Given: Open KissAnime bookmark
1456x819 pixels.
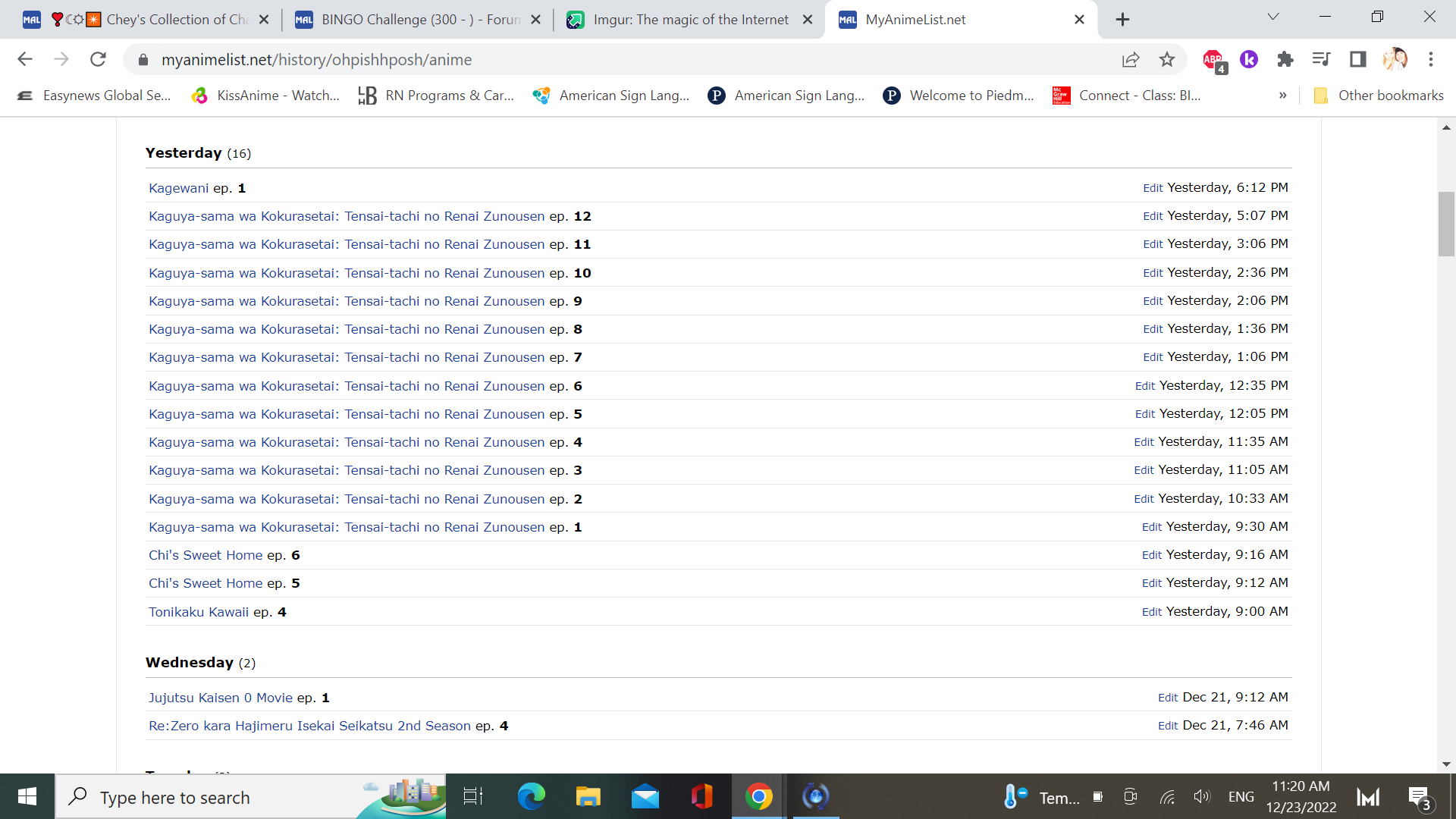Looking at the screenshot, I should [x=266, y=96].
